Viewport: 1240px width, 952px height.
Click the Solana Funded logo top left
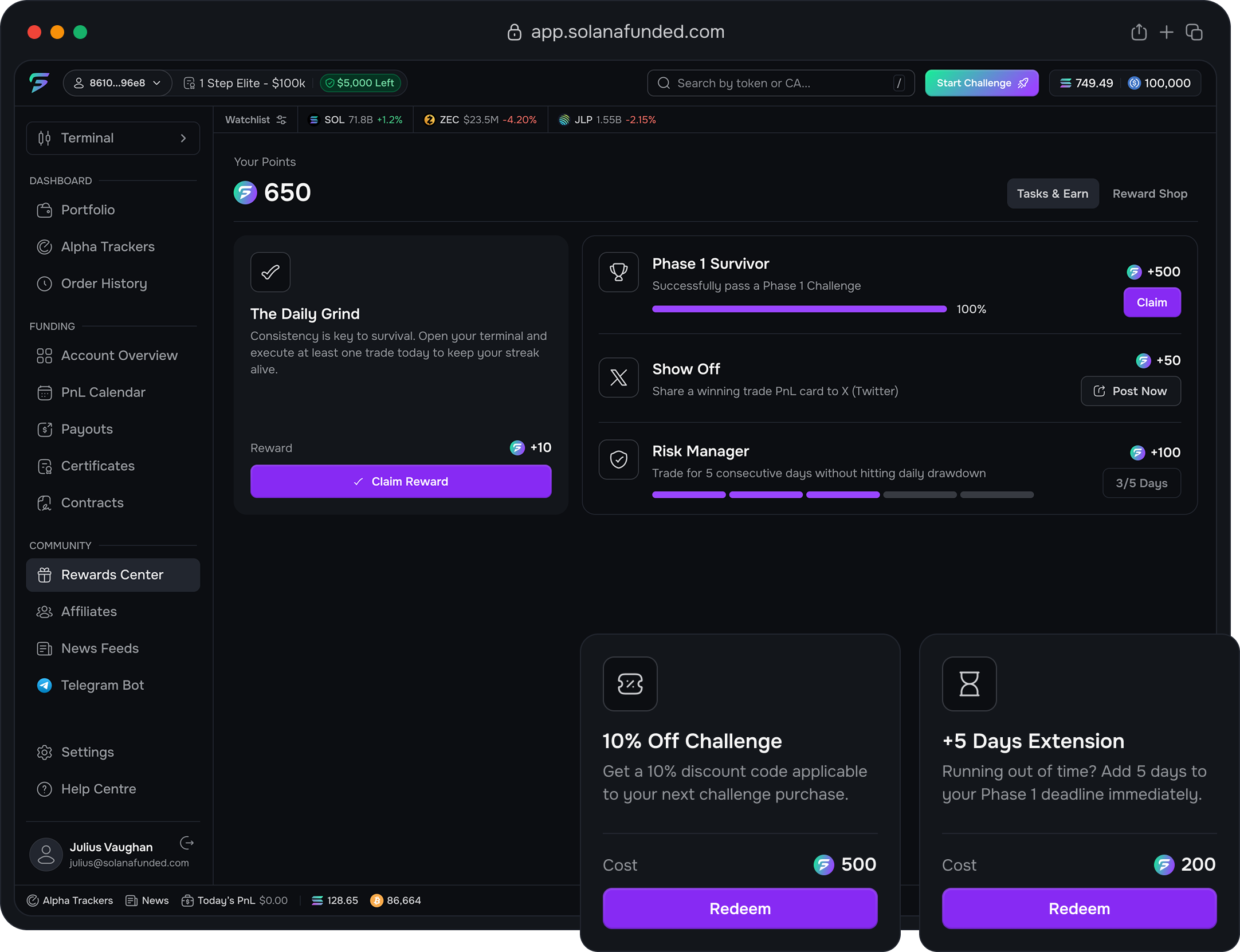coord(40,83)
